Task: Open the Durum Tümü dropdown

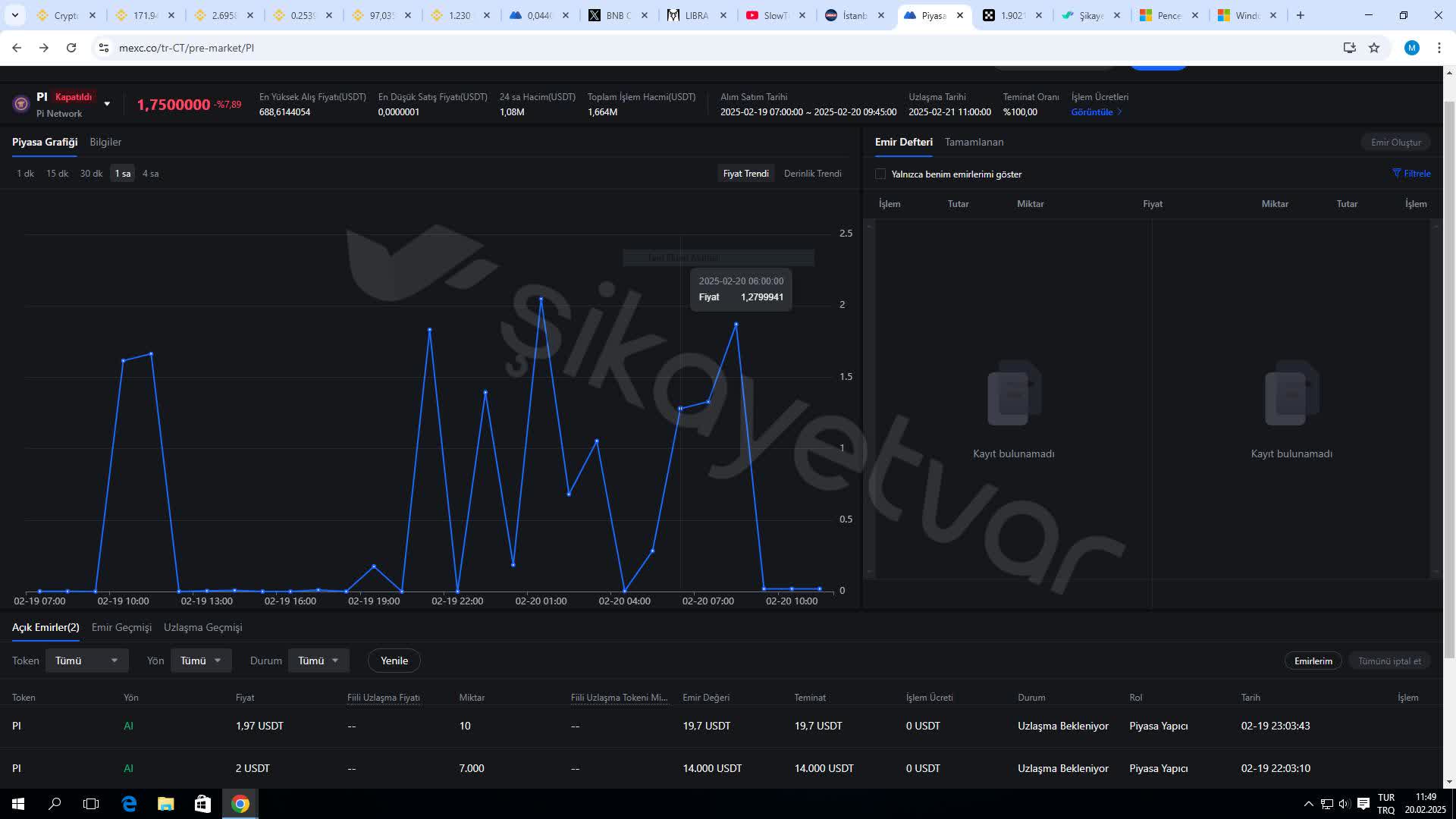Action: click(318, 660)
